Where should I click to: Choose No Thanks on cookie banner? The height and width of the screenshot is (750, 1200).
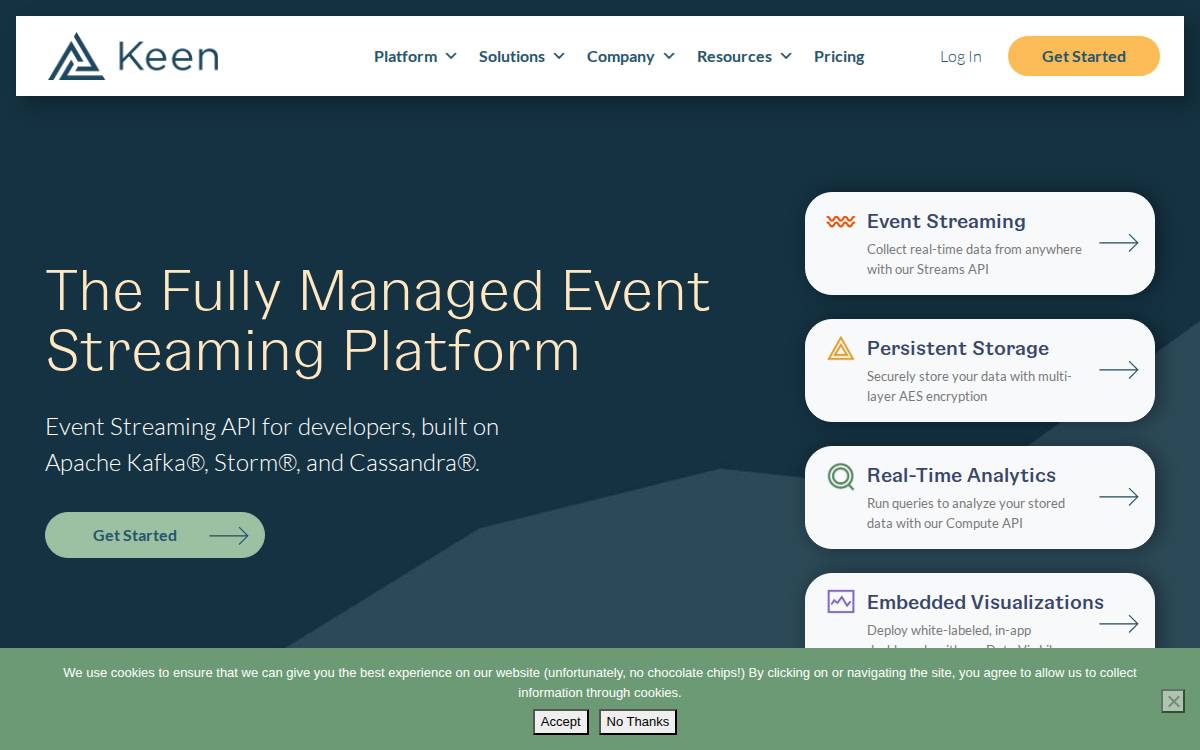point(638,722)
